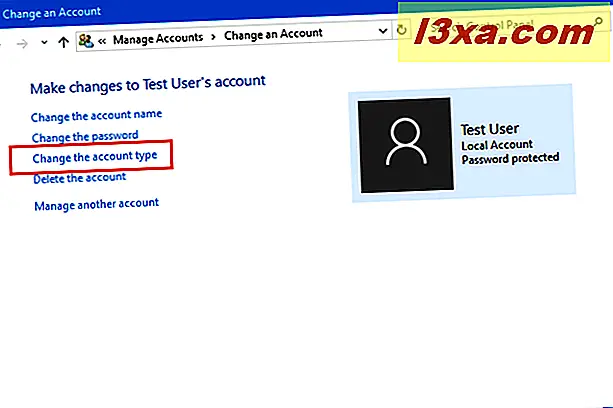Refresh the Change an Account page
Viewport: 613px width, 408px height.
click(x=401, y=30)
